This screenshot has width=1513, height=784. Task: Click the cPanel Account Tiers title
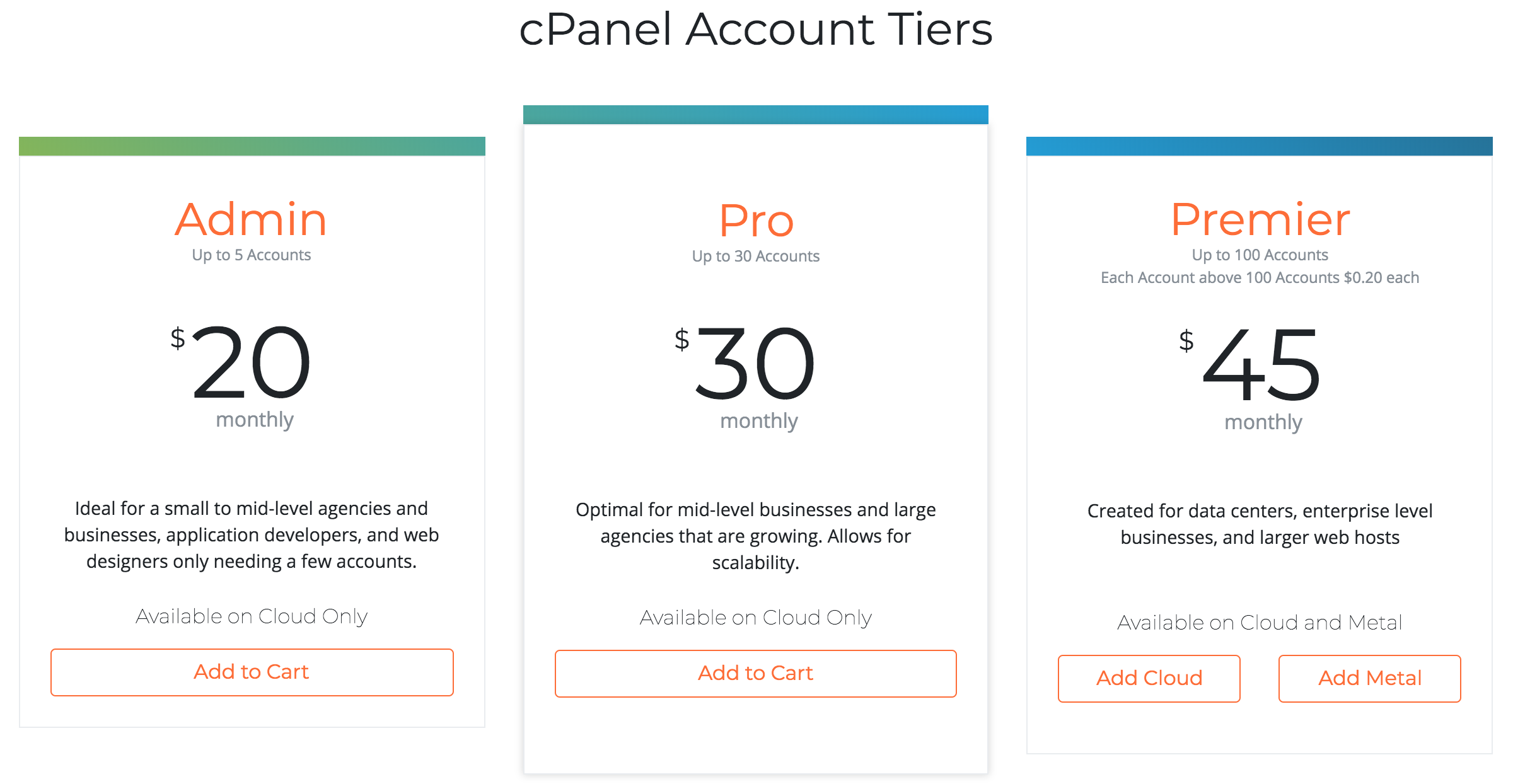(x=755, y=29)
